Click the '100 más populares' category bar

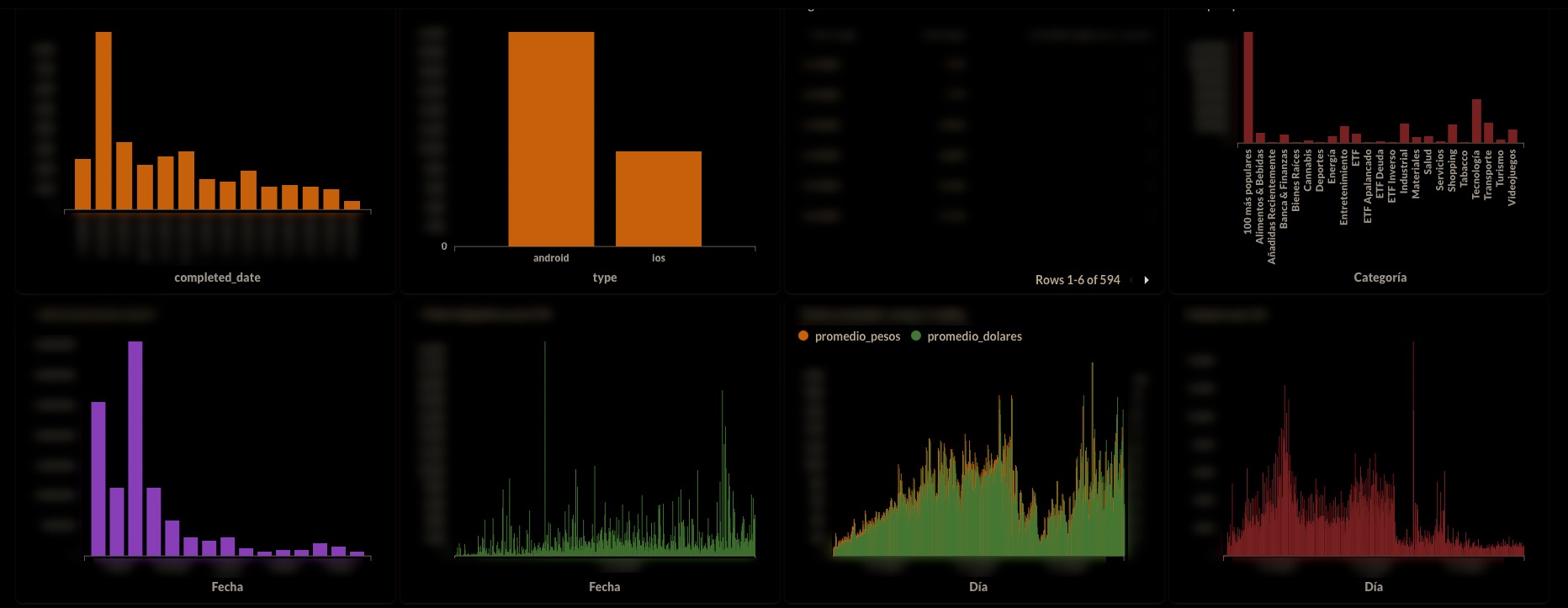pos(1248,87)
